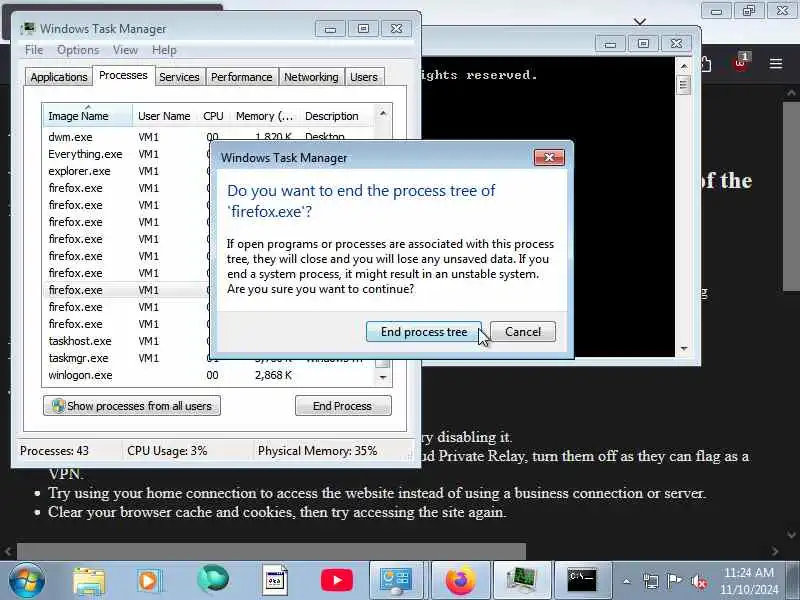
Task: Sort by CPU column header
Action: coord(213,116)
